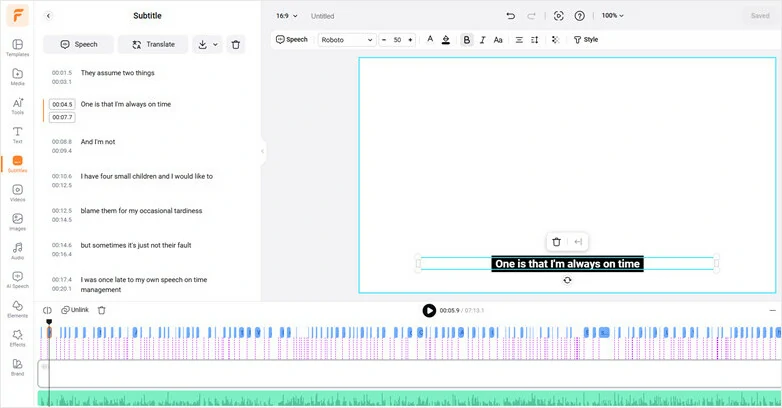Select the subtitle "blame them for my occasional tardiness"
The image size is (782, 408).
click(141, 210)
